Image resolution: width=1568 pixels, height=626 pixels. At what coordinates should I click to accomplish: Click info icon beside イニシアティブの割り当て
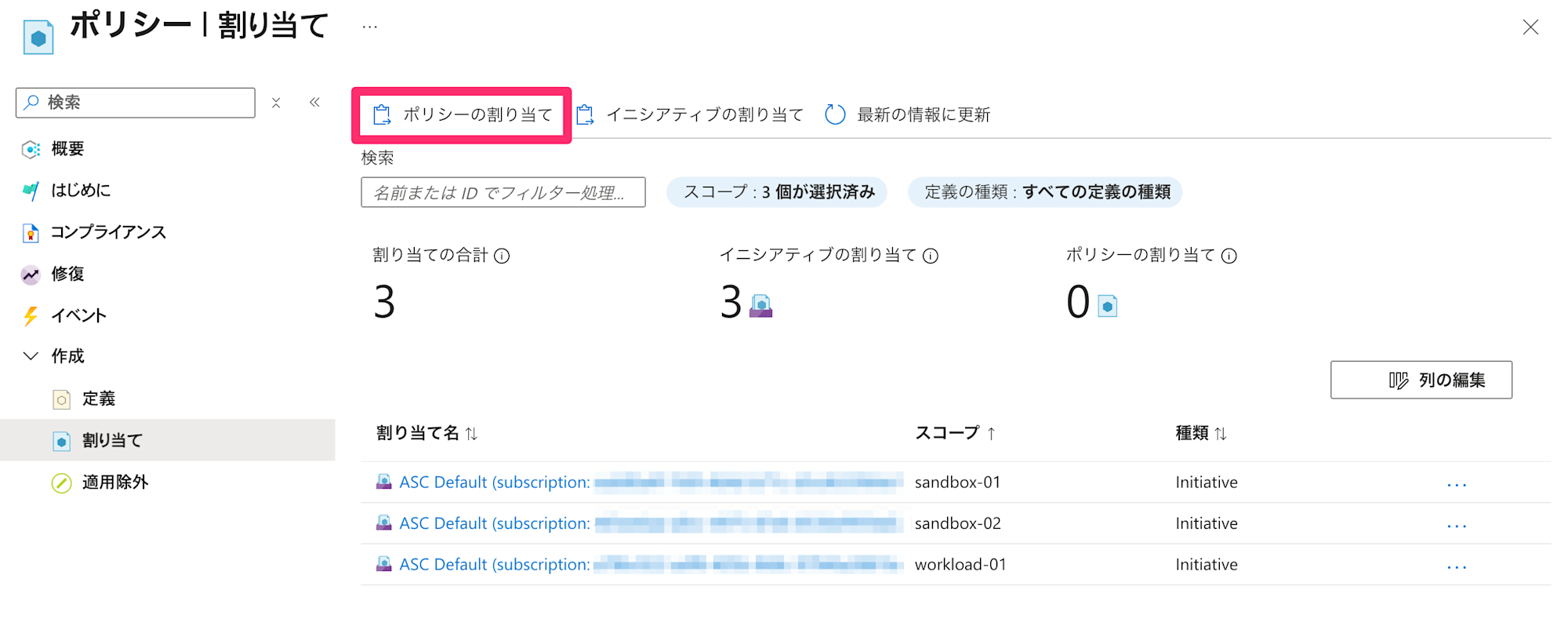pyautogui.click(x=931, y=256)
